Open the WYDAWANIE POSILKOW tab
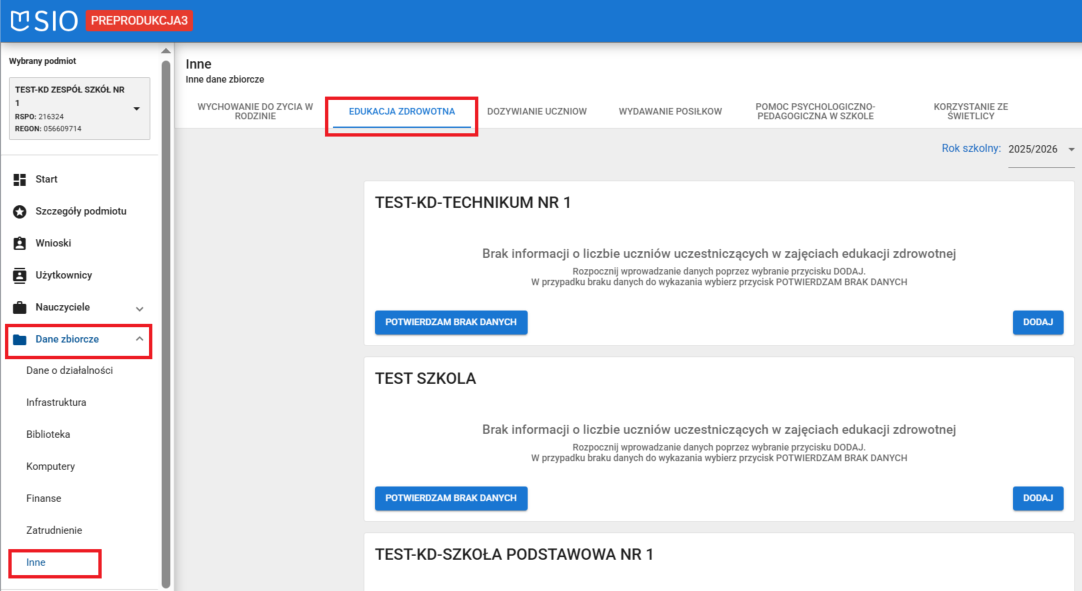Viewport: 1082px width, 591px height. 672,112
